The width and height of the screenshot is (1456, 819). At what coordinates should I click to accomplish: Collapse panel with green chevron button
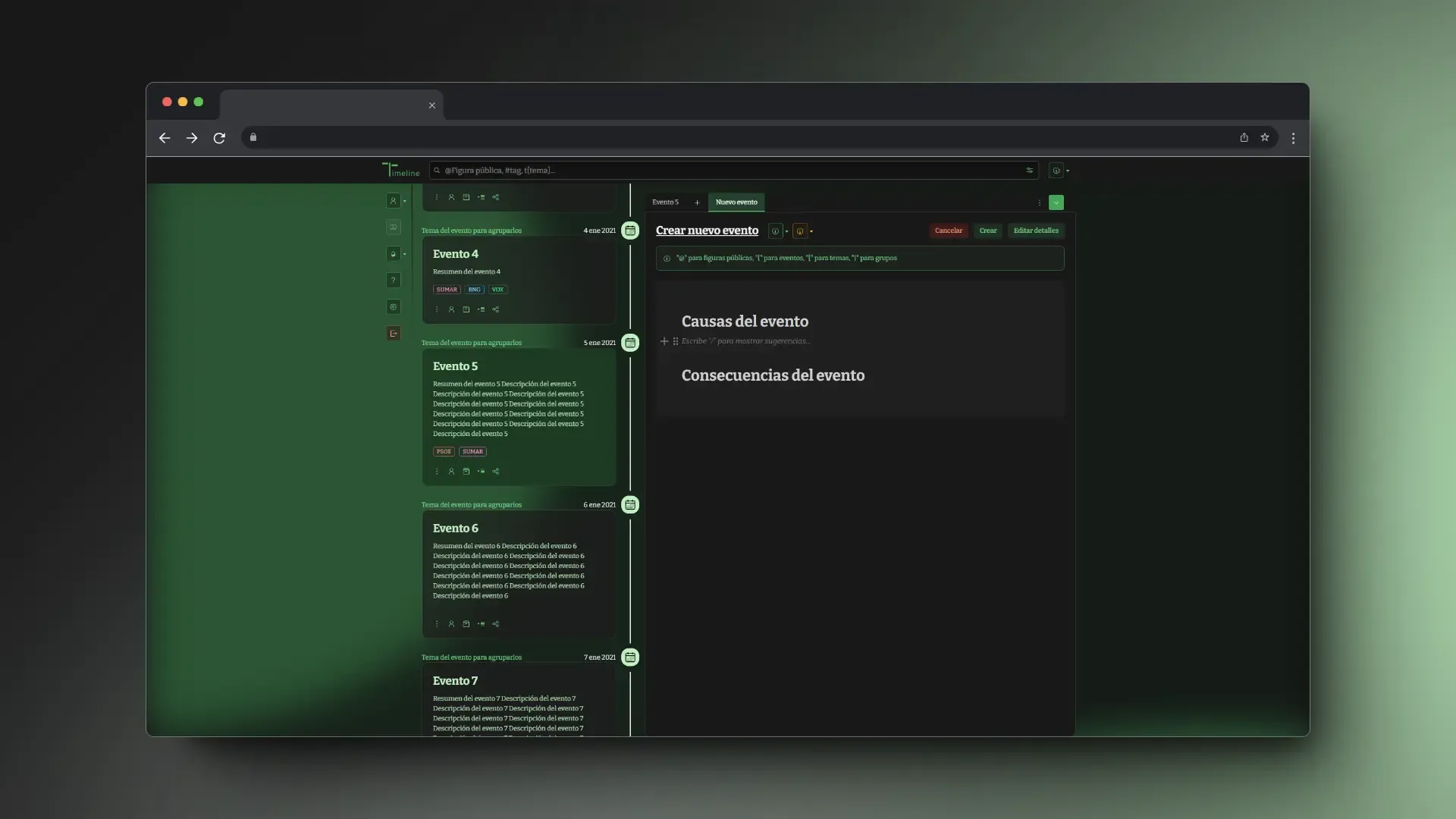[x=1056, y=202]
